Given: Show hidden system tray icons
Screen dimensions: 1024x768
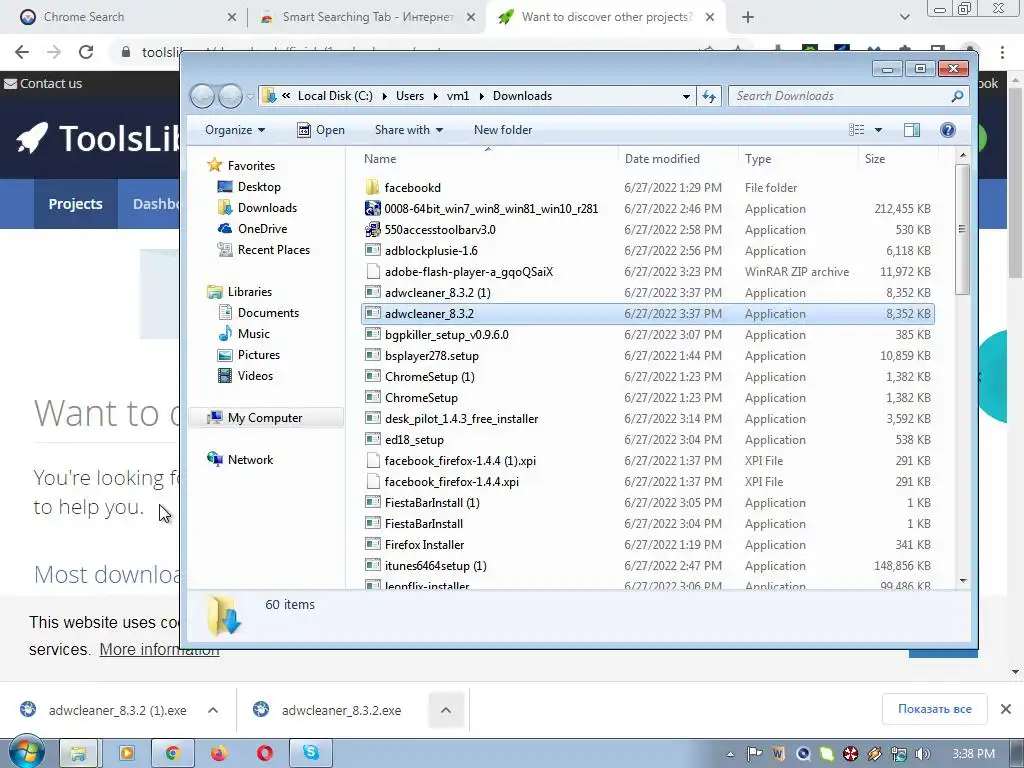Looking at the screenshot, I should pyautogui.click(x=730, y=754).
